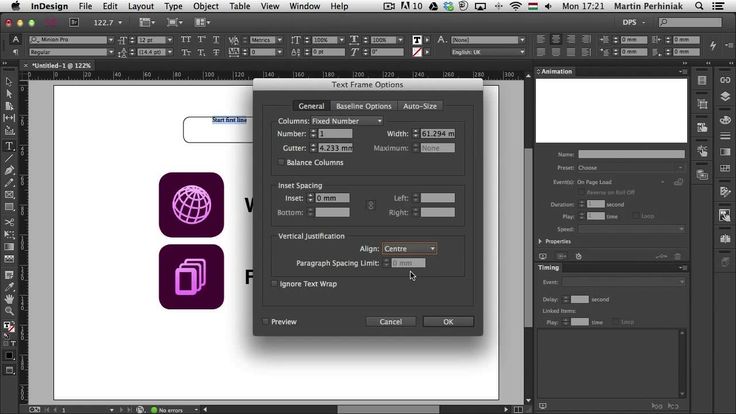Select the Pen tool
The height and width of the screenshot is (414, 736).
tap(9, 170)
